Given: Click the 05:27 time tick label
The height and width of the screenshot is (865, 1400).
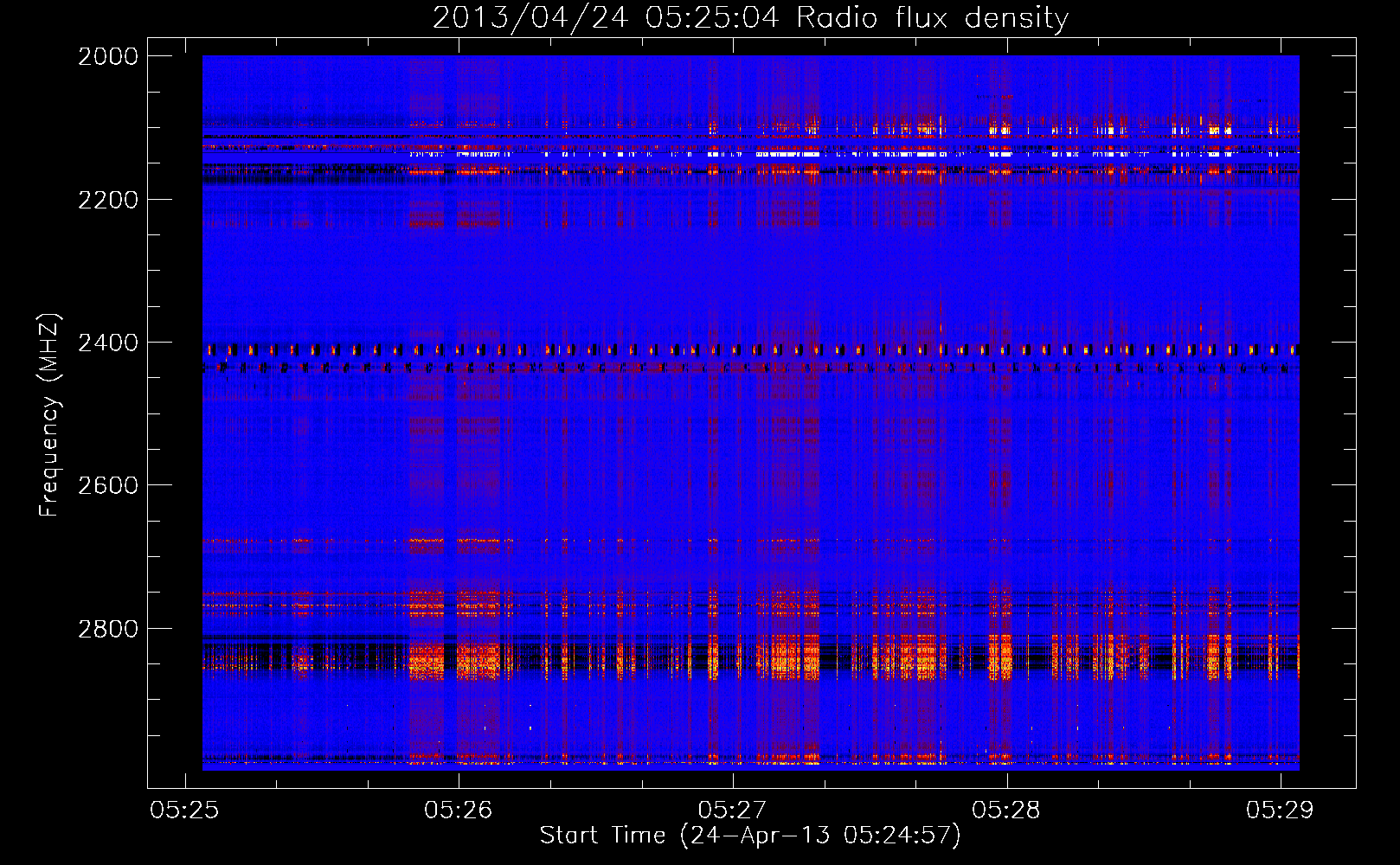Looking at the screenshot, I should point(732,810).
